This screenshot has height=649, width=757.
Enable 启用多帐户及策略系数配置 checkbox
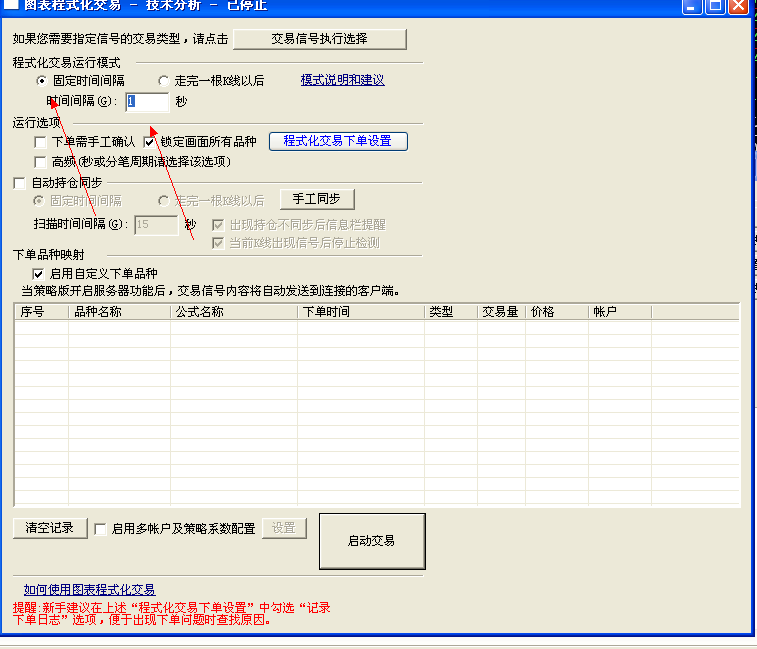click(x=100, y=529)
